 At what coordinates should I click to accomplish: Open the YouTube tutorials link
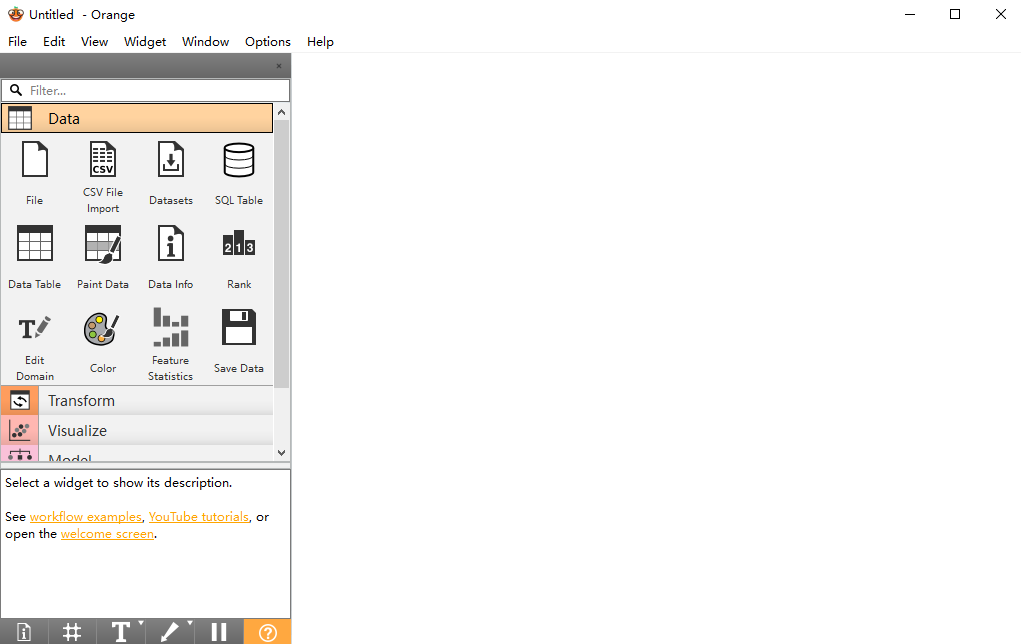[199, 516]
